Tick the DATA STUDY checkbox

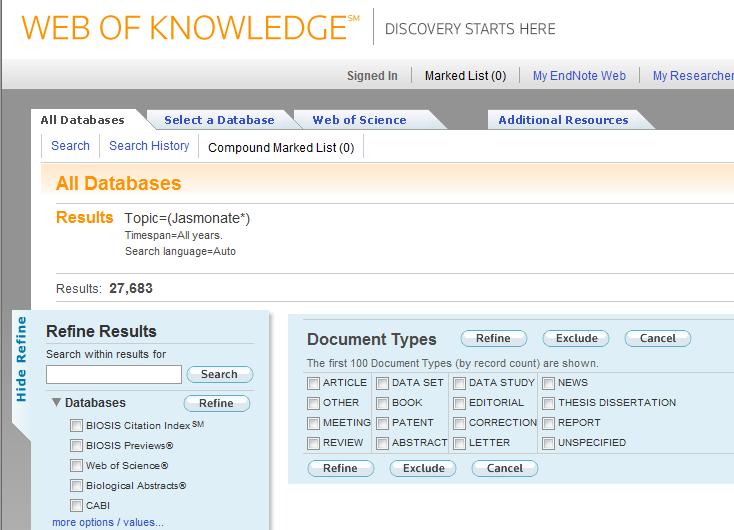(x=460, y=383)
